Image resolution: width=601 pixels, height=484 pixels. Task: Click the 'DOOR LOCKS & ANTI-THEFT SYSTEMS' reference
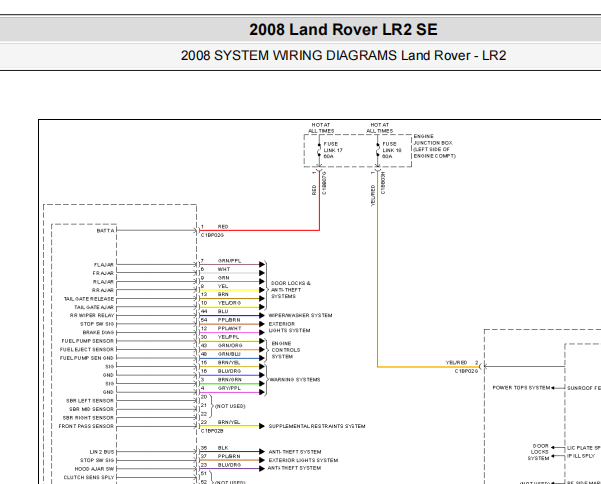point(291,290)
